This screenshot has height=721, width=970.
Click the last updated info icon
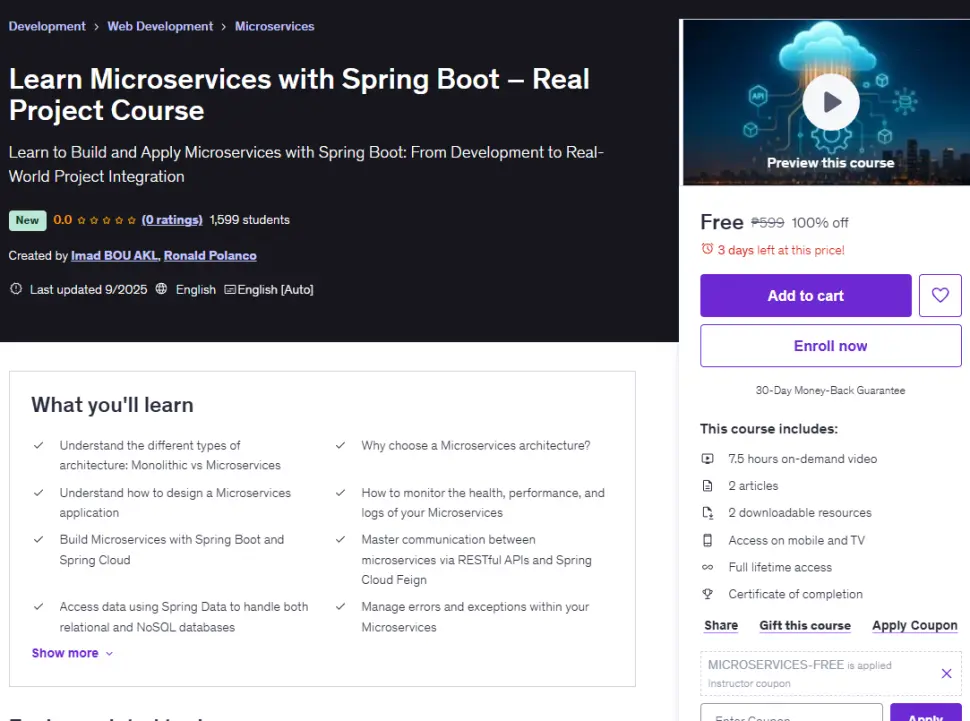click(16, 289)
